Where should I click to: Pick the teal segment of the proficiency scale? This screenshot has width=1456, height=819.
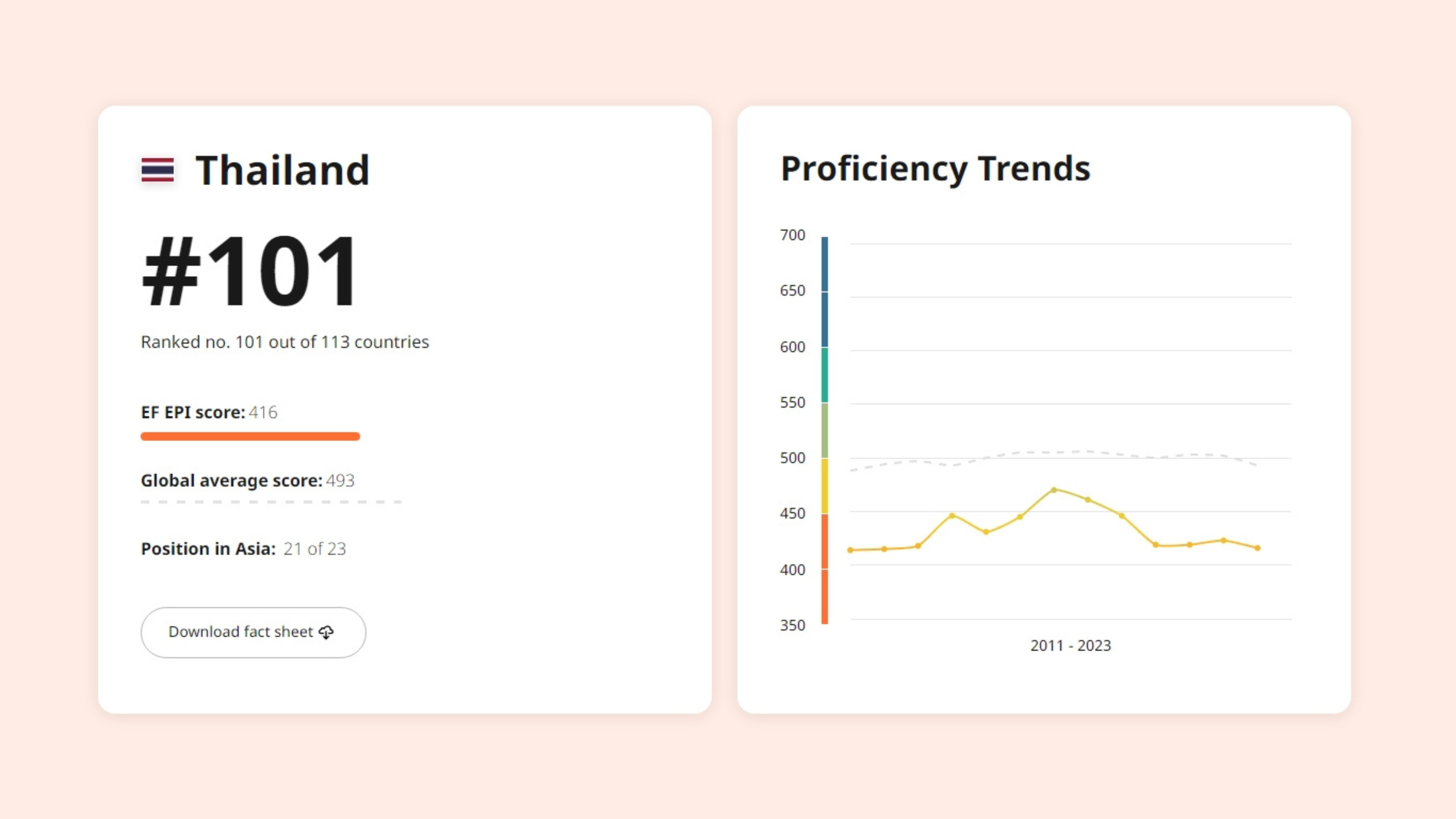825,375
